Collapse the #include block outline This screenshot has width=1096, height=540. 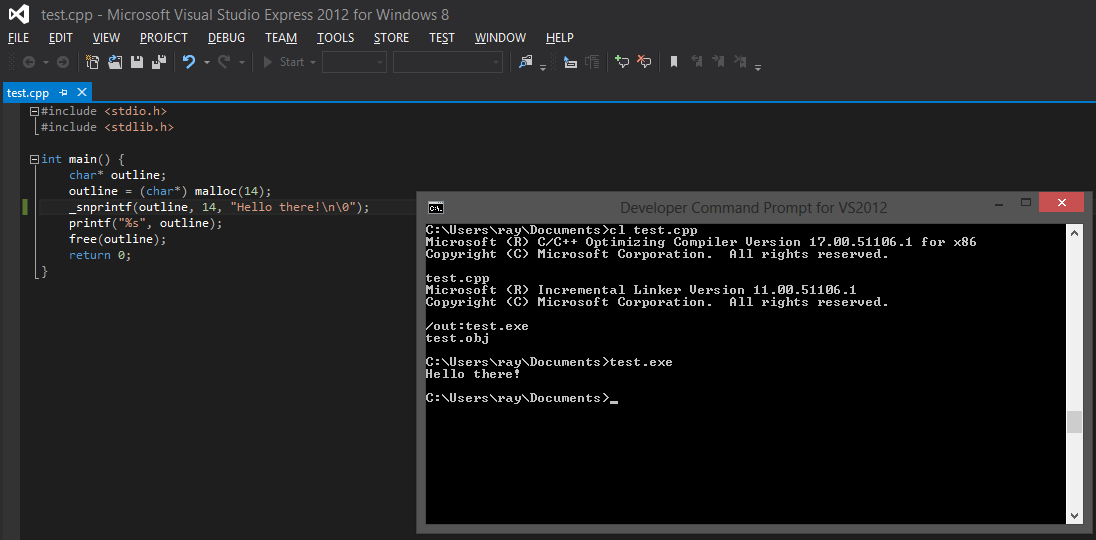tap(35, 111)
